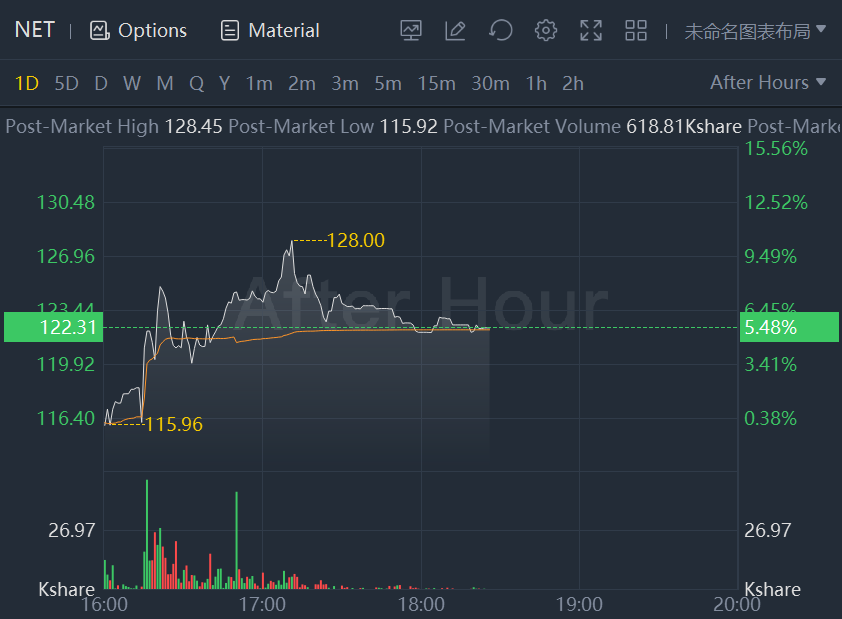Open the Options chart icon
This screenshot has height=619, width=842.
pos(99,31)
